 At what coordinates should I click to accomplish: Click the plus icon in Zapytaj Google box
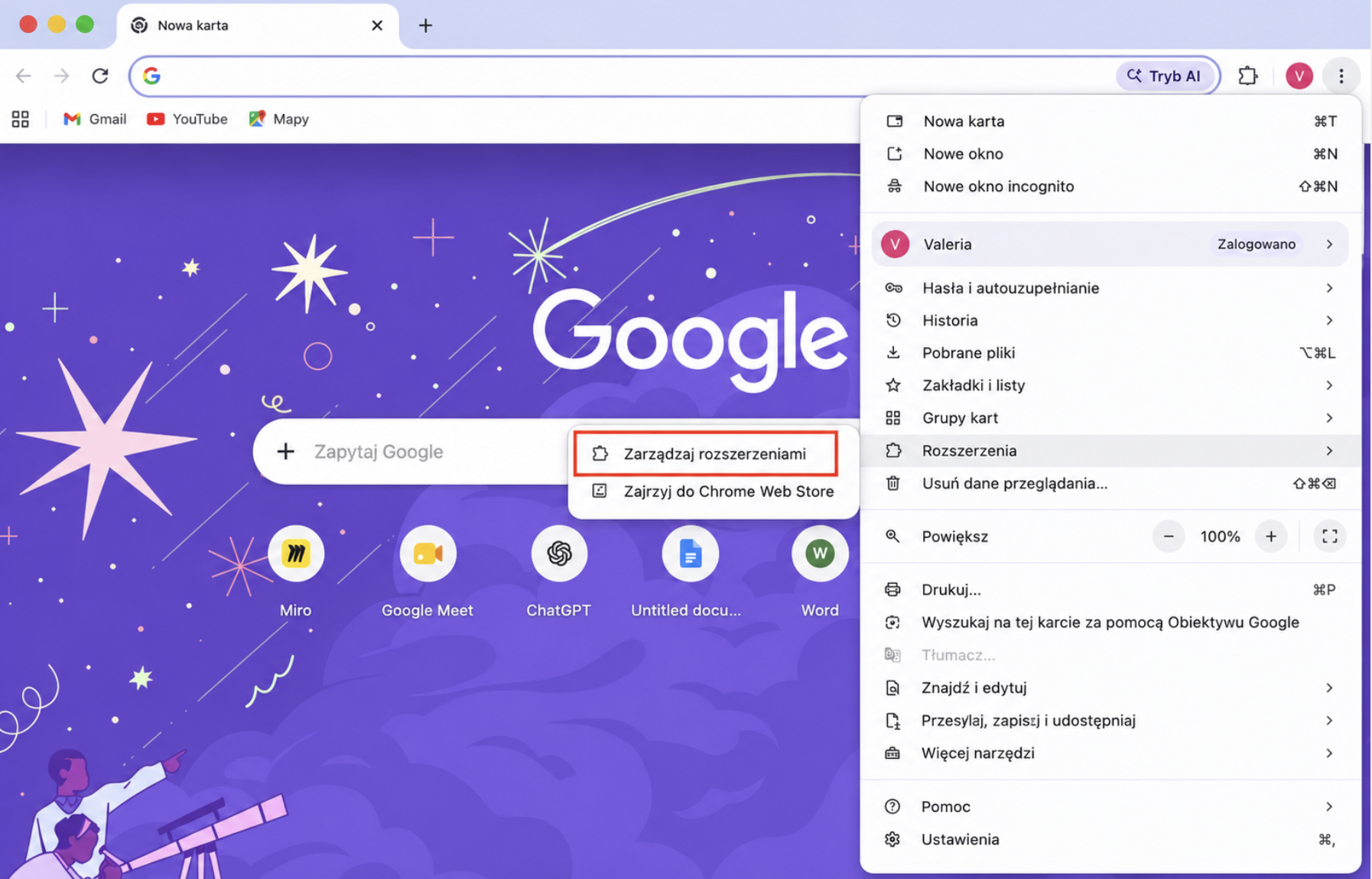285,452
